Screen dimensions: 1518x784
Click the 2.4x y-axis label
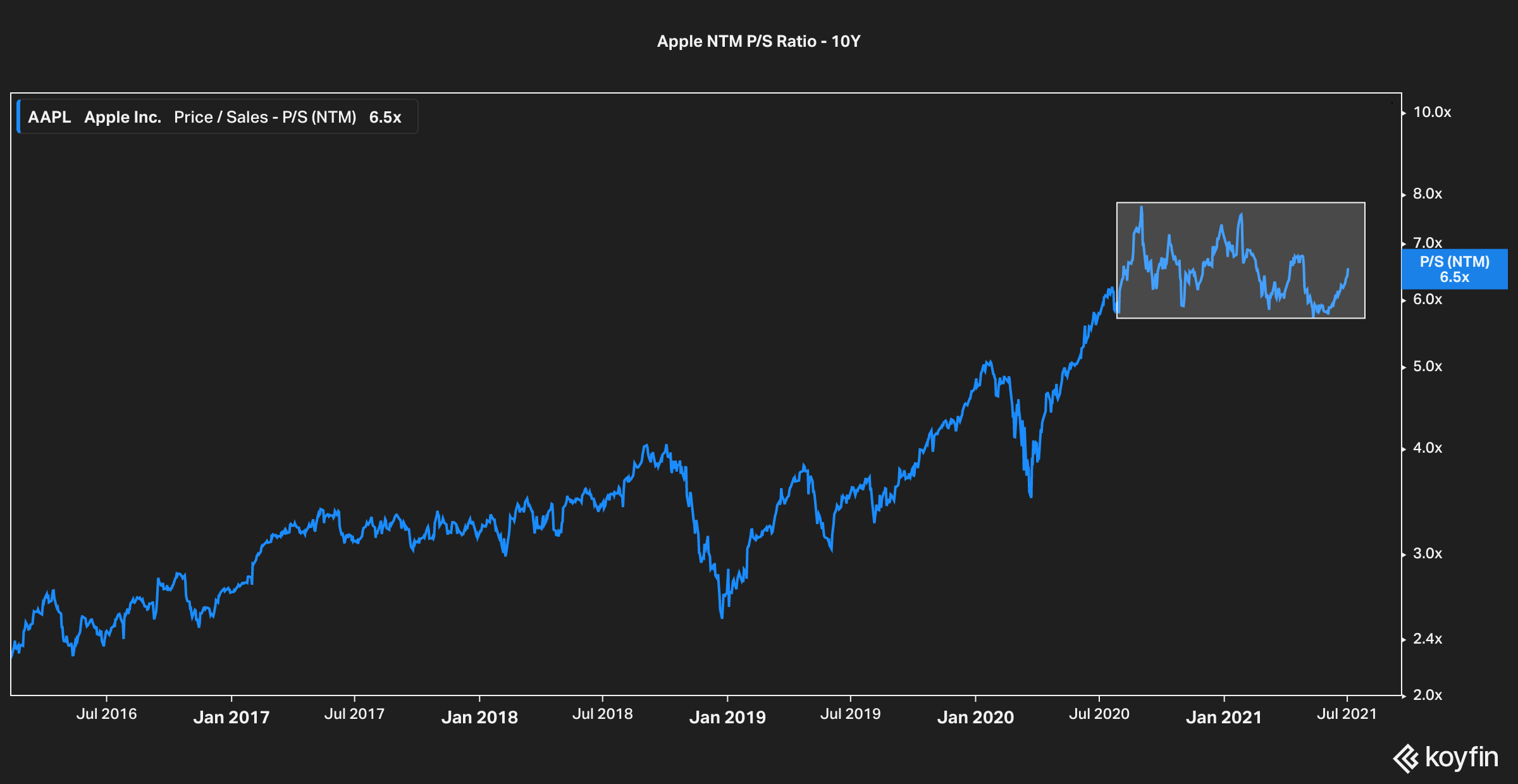pyautogui.click(x=1428, y=639)
